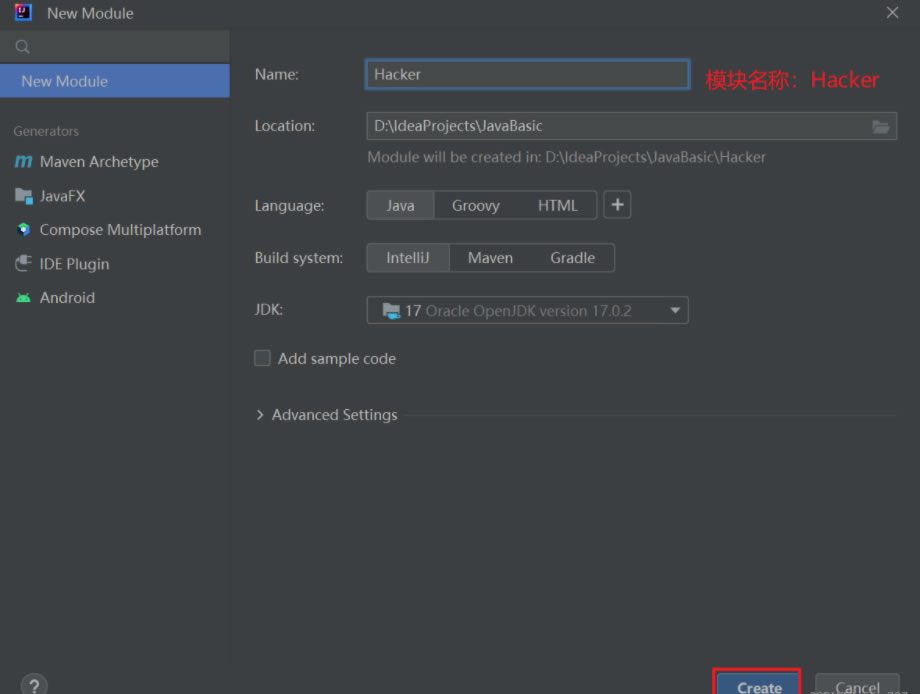Add another language with plus button

coord(618,205)
